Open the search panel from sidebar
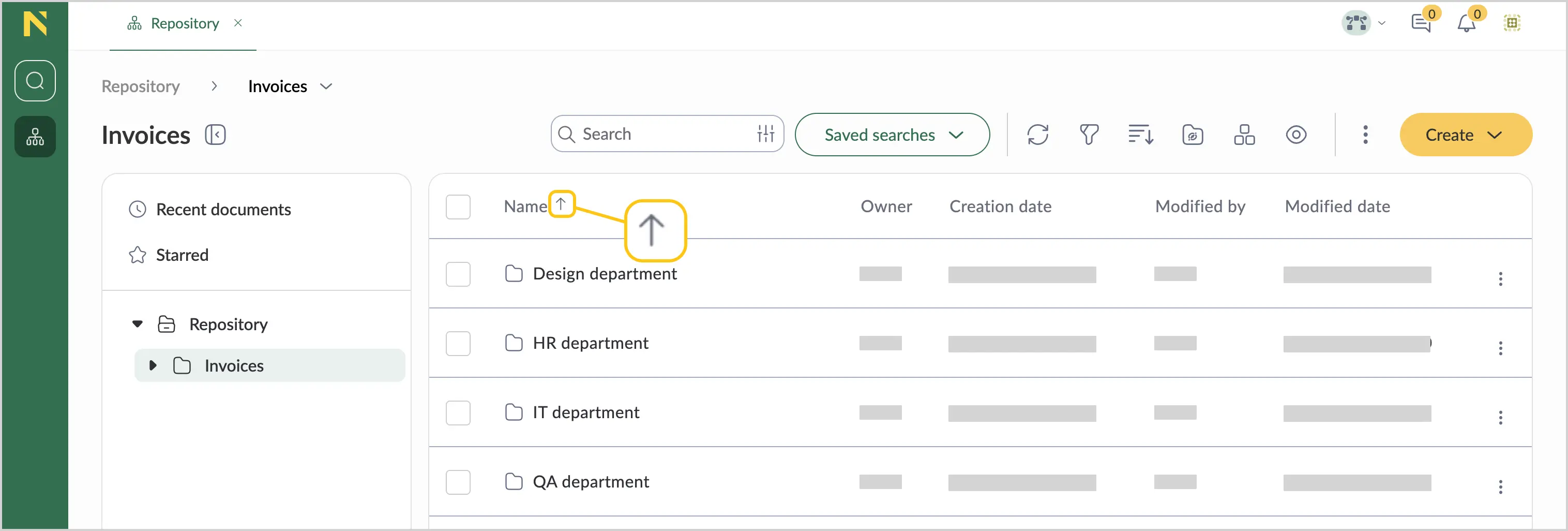Image resolution: width=1568 pixels, height=531 pixels. pos(35,80)
